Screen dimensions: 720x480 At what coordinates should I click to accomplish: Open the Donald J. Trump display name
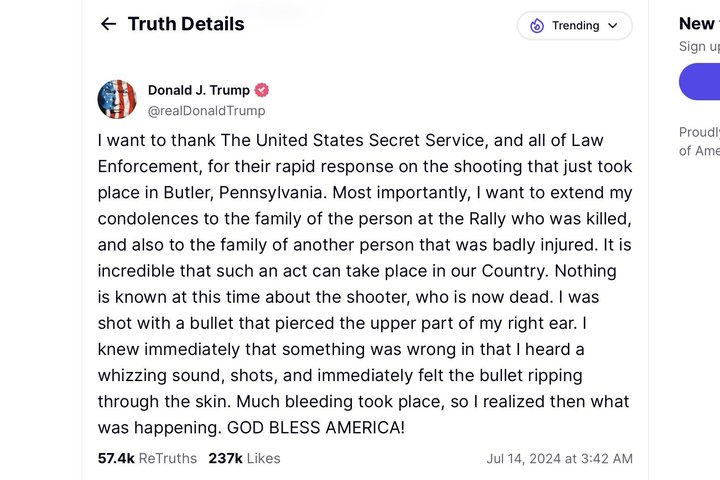[200, 90]
